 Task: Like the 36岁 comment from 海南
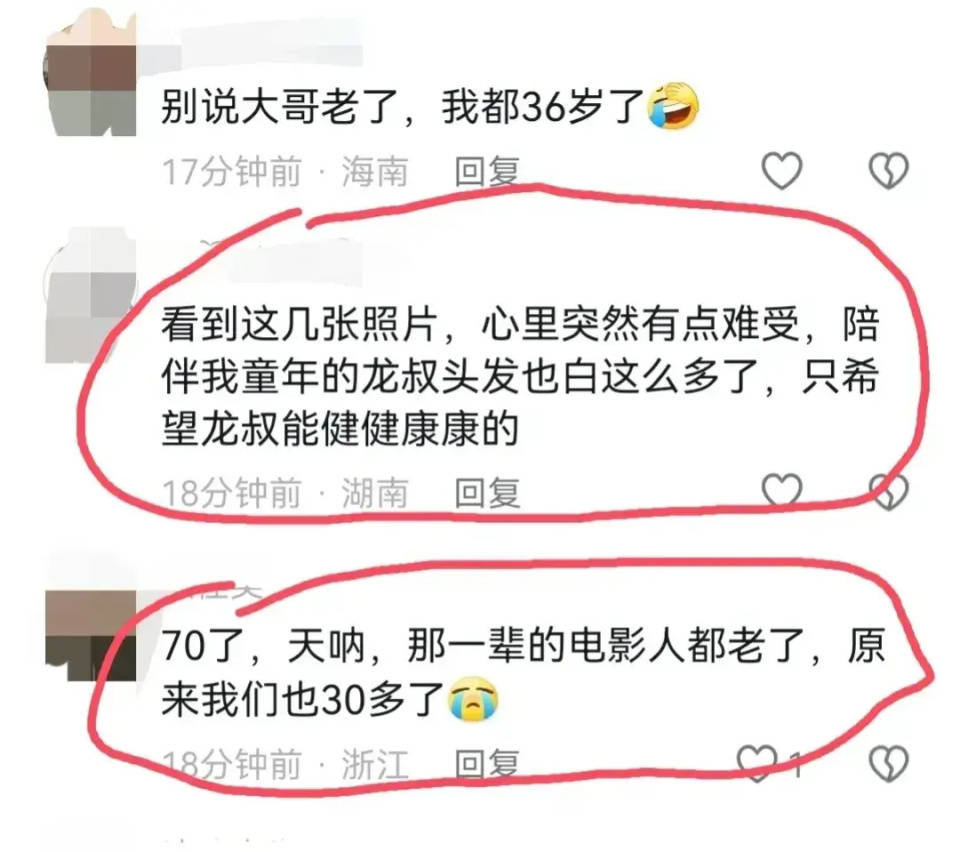click(x=782, y=170)
